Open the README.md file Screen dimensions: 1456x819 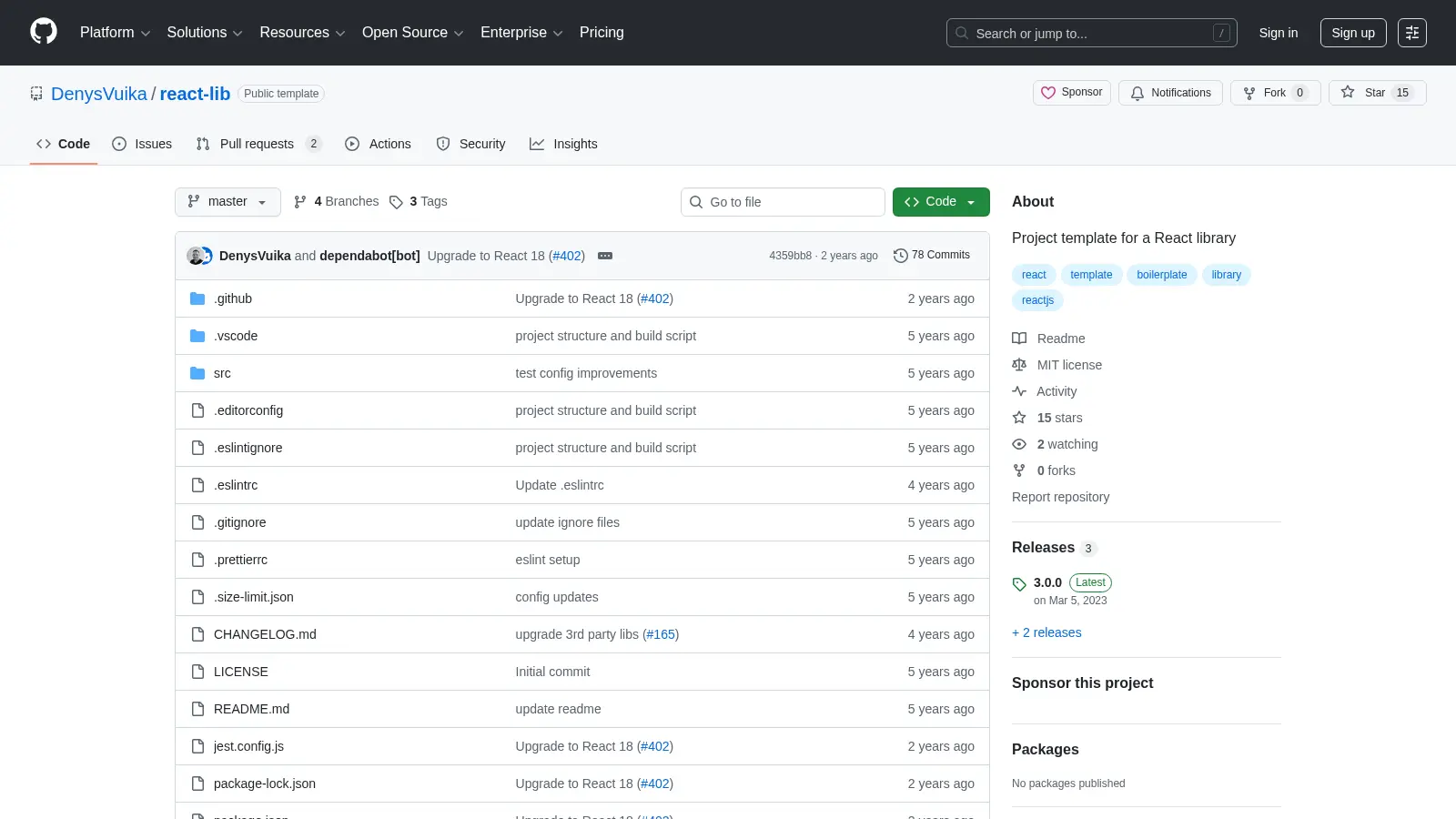[x=251, y=709]
